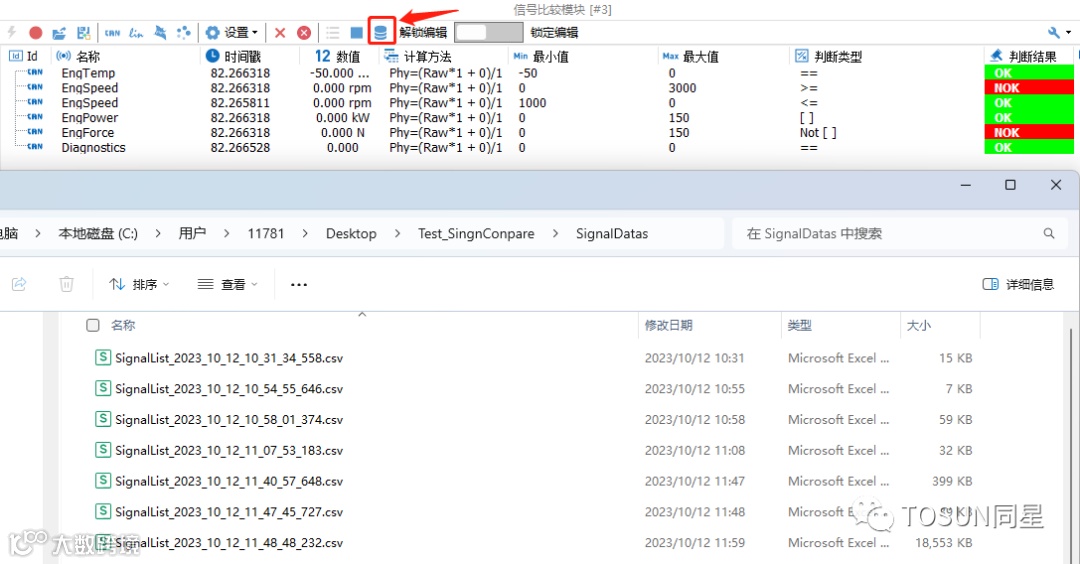Click the blue square stop icon
The image size is (1080, 564).
(357, 32)
